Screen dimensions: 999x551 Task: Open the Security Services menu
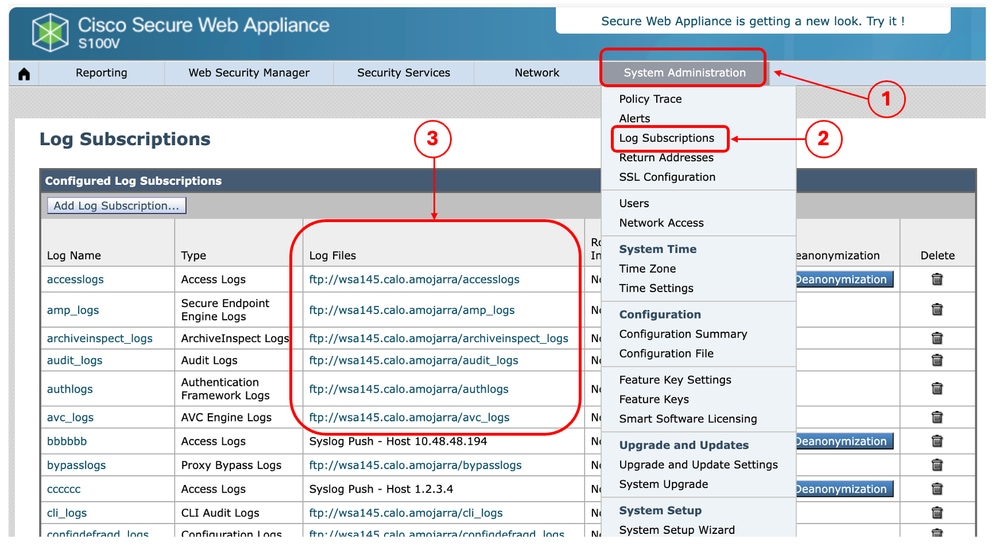[x=403, y=73]
